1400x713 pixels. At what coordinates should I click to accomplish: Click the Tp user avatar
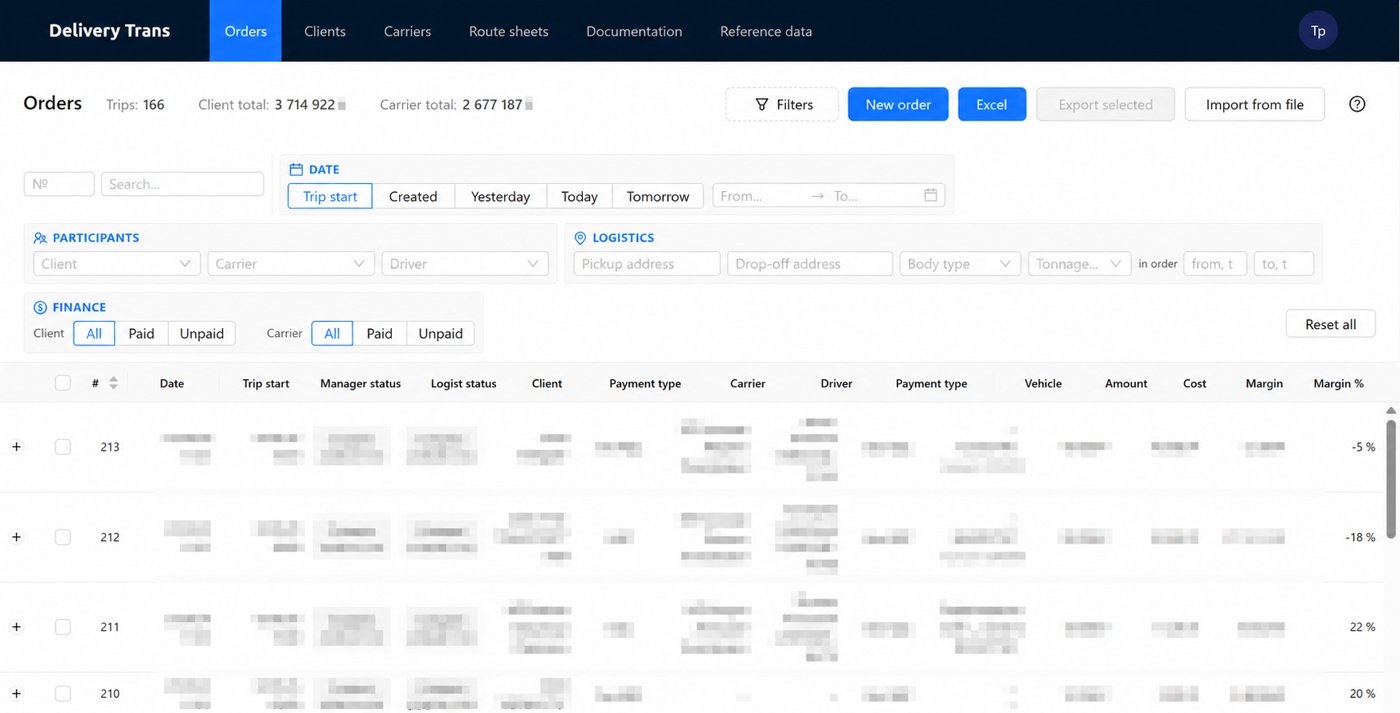pos(1318,31)
